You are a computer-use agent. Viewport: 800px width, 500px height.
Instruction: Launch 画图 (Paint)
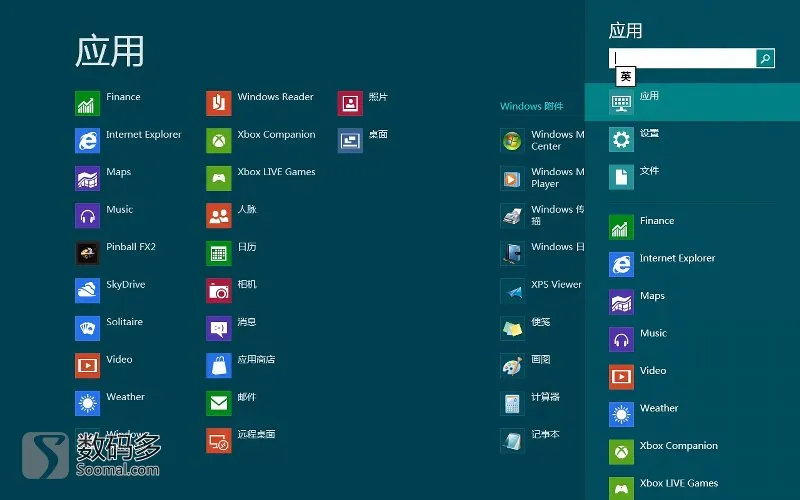526,365
